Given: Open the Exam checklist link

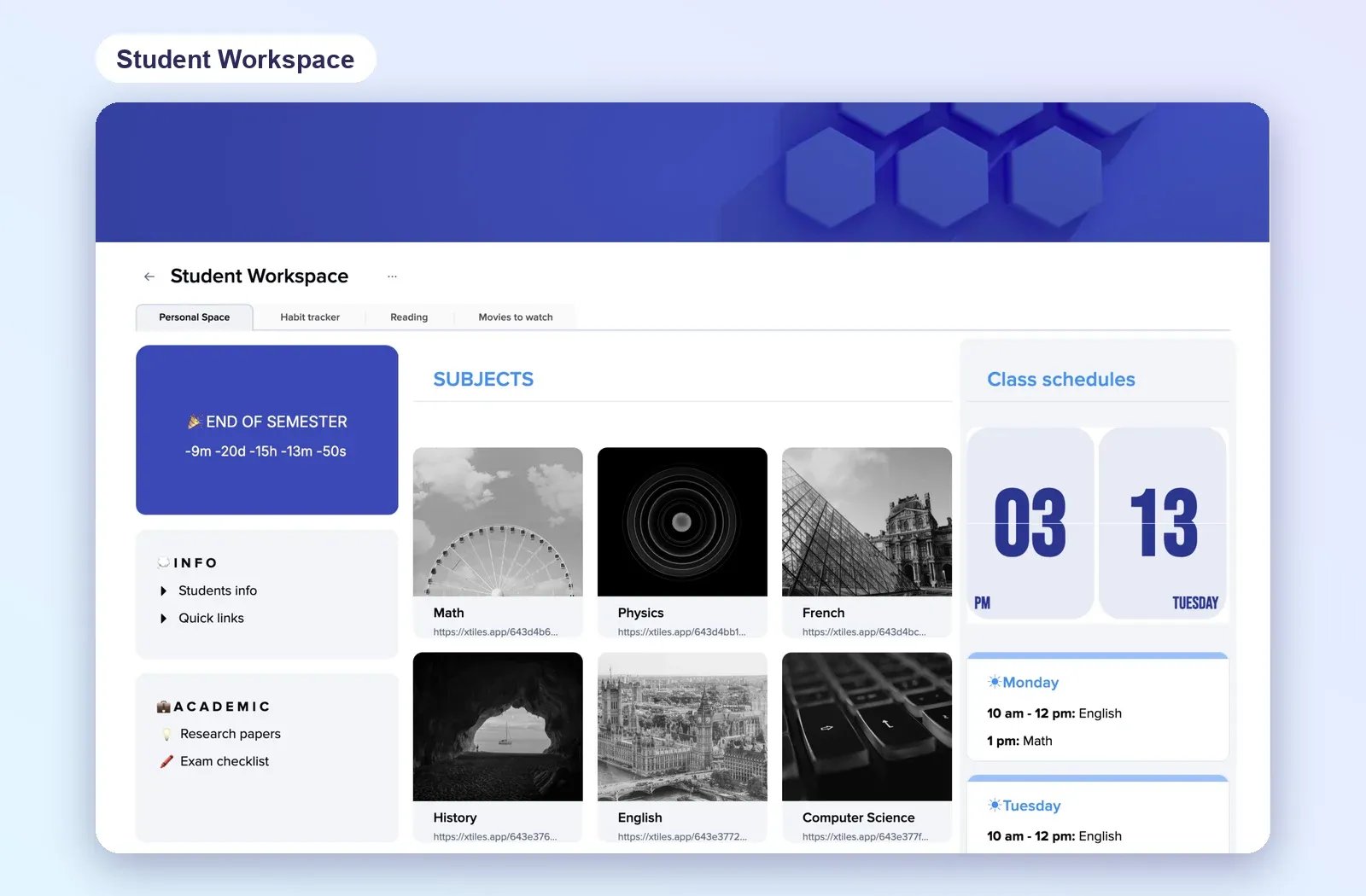Looking at the screenshot, I should (x=225, y=761).
